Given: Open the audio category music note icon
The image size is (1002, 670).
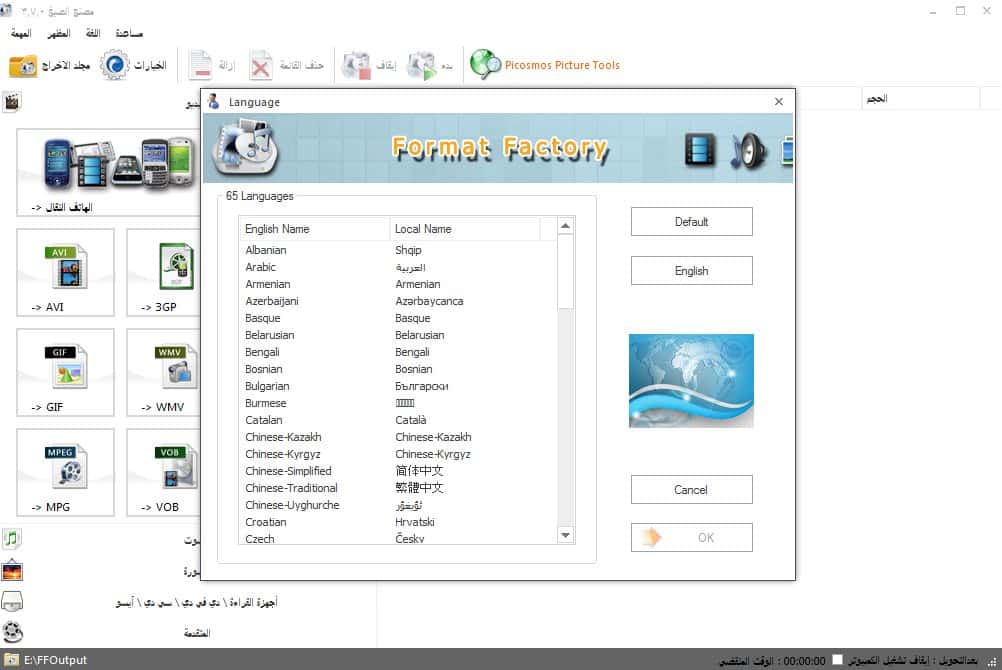Looking at the screenshot, I should click(x=12, y=539).
